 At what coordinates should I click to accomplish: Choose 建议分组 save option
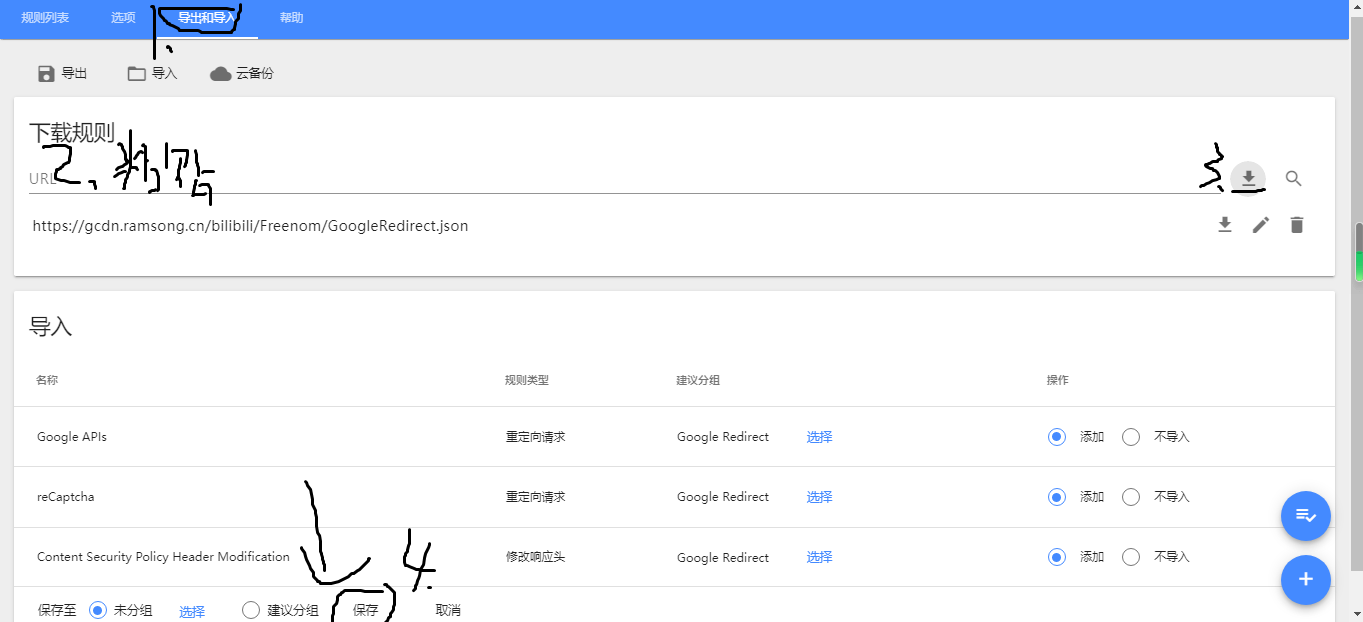tap(251, 610)
